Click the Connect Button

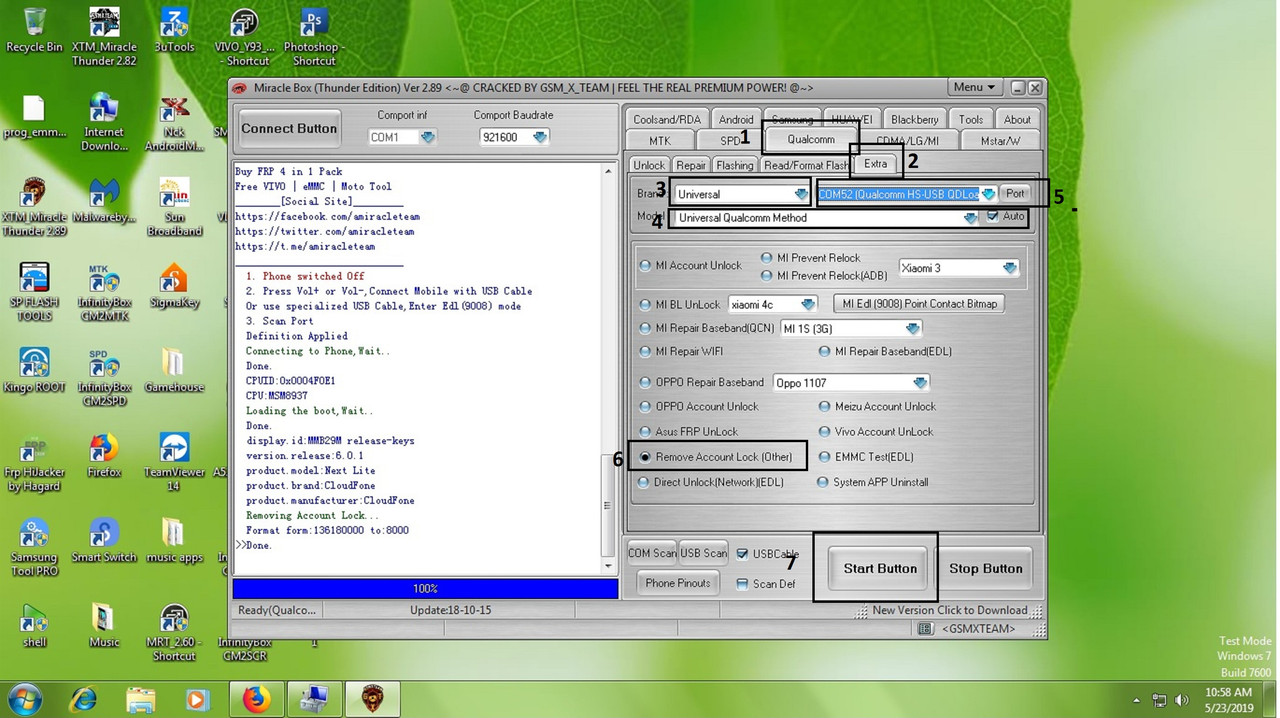(289, 128)
